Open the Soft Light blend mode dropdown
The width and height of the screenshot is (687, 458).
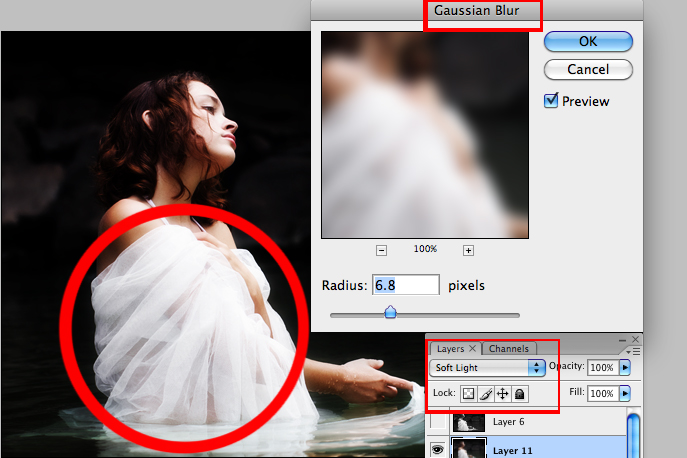[x=487, y=367]
